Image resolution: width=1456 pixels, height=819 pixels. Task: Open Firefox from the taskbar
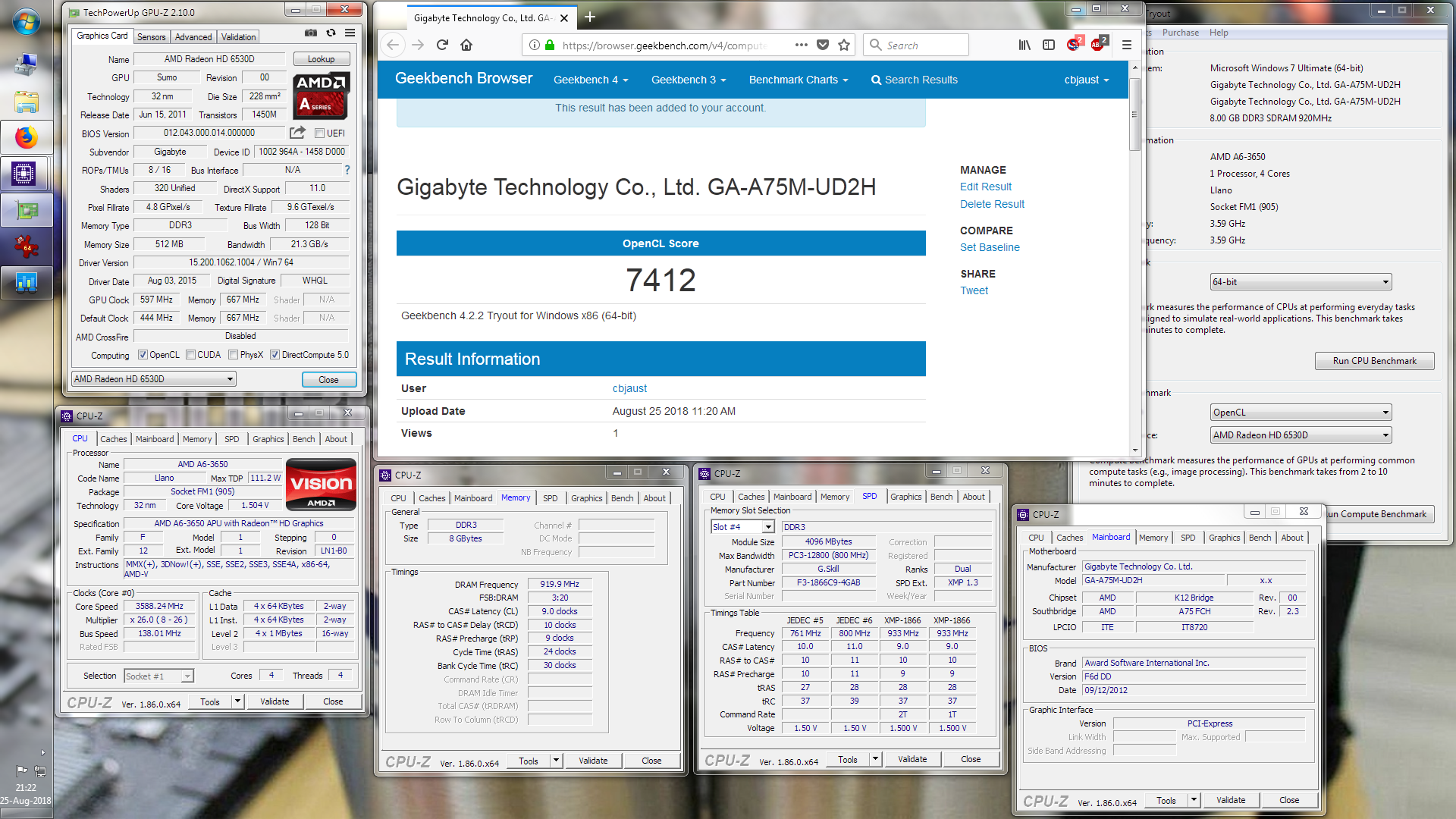click(27, 137)
